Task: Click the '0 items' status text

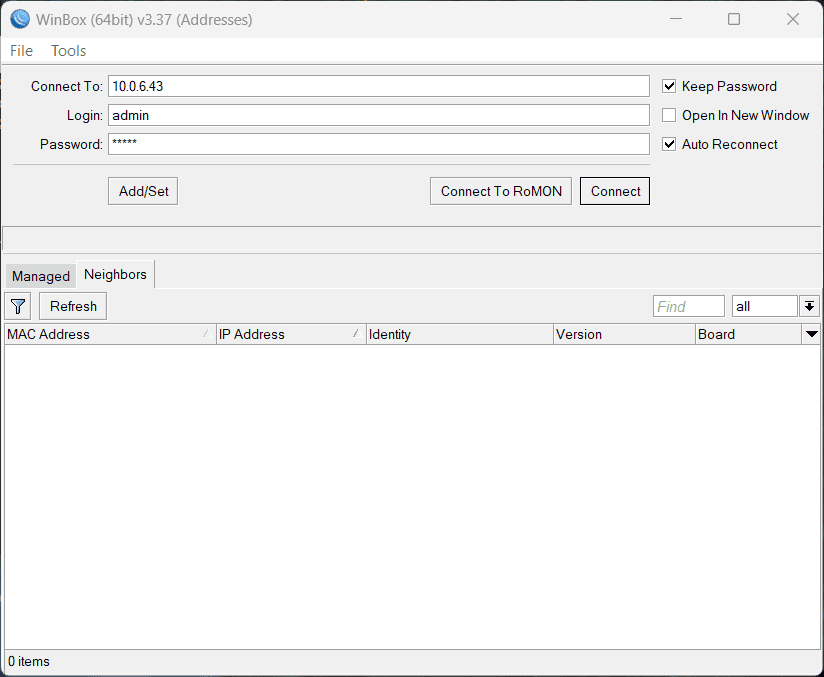Action: pyautogui.click(x=29, y=662)
